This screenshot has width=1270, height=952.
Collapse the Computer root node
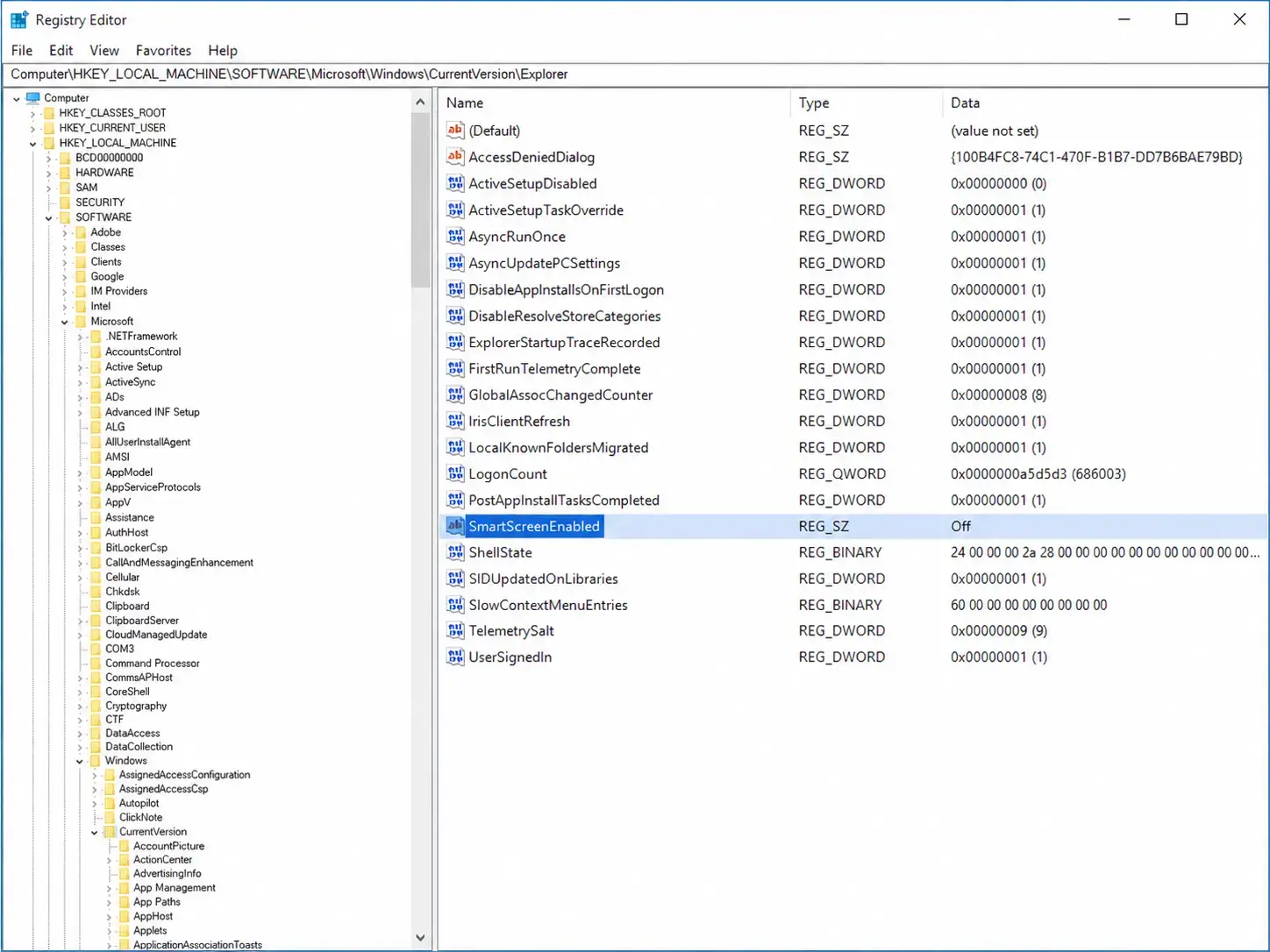point(17,99)
